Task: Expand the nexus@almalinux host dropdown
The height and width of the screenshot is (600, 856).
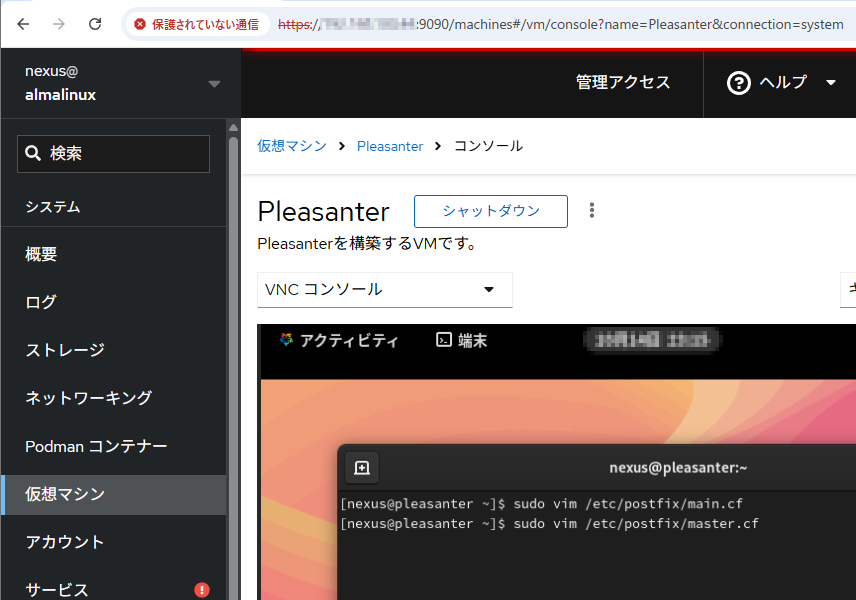Action: click(x=214, y=84)
